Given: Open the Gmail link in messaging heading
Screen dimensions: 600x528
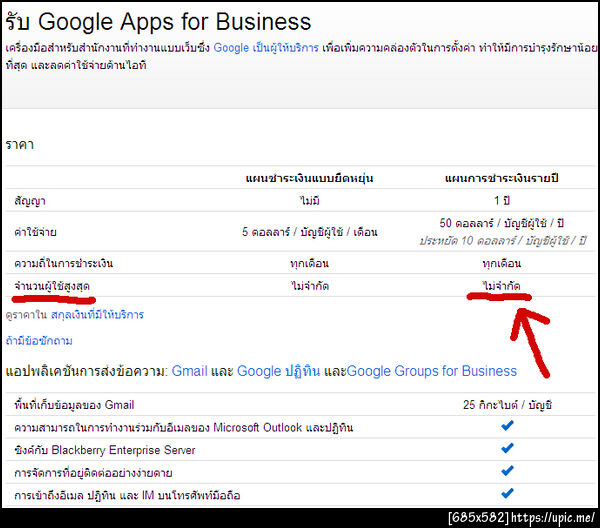Looking at the screenshot, I should (189, 371).
